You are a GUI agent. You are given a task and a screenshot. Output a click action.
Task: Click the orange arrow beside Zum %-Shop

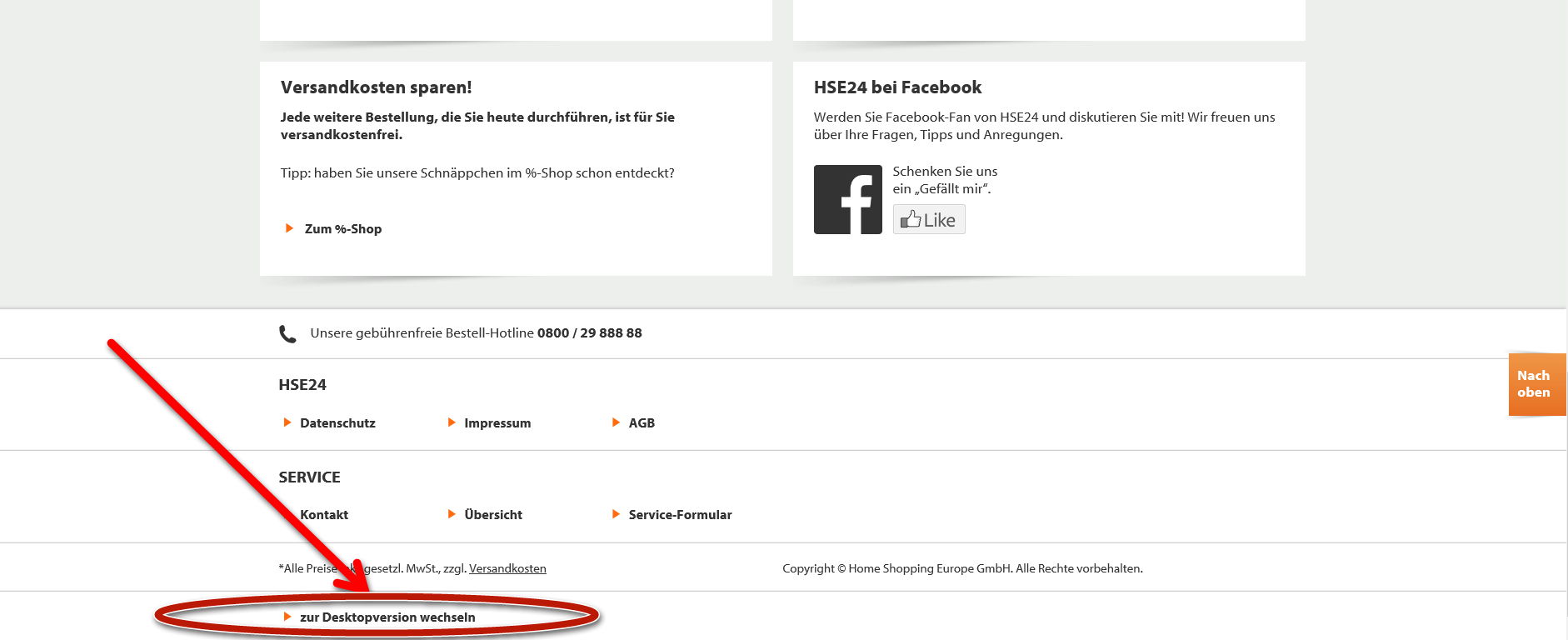coord(289,228)
